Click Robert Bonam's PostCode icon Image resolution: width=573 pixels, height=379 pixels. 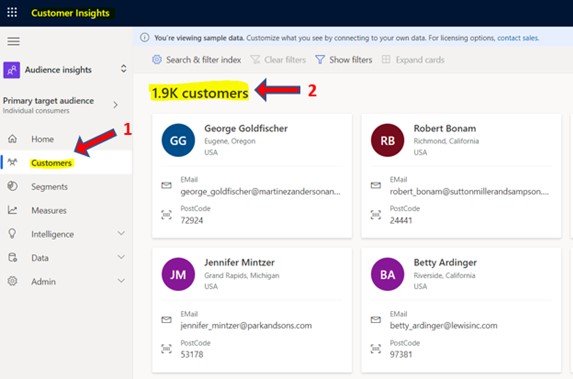(376, 215)
